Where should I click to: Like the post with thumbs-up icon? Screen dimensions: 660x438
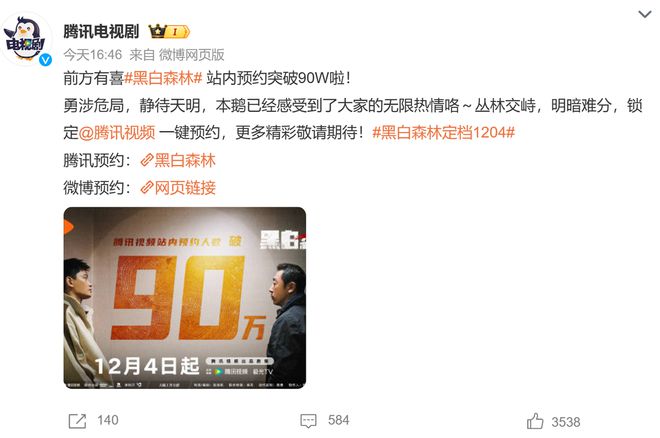click(535, 421)
